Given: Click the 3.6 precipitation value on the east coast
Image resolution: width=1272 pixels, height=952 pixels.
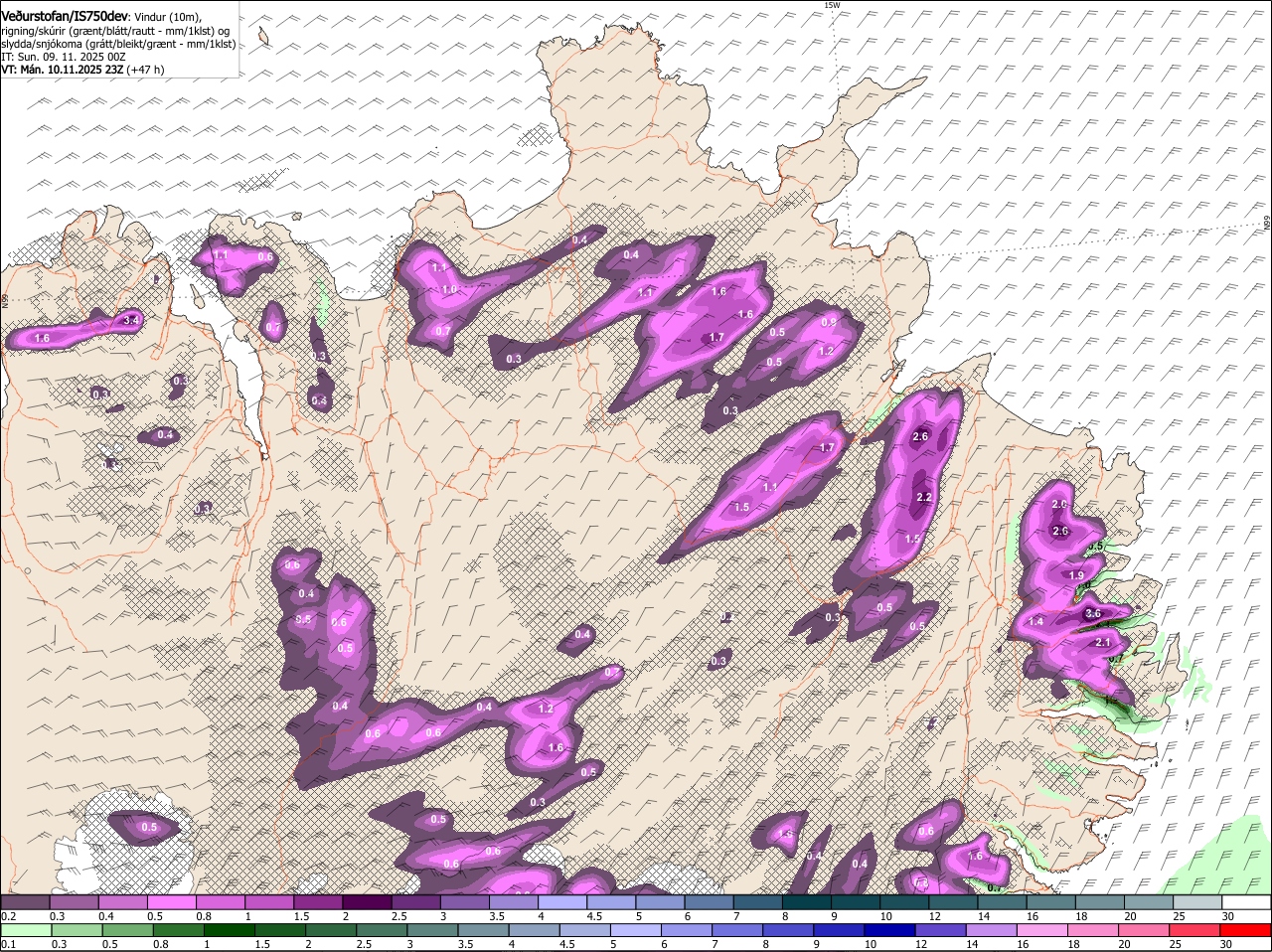Looking at the screenshot, I should 1093,614.
